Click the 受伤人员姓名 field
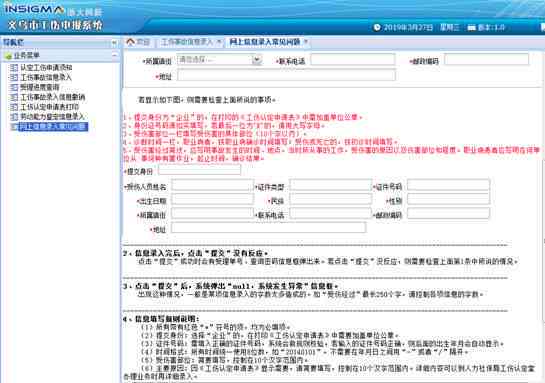The width and height of the screenshot is (545, 383). tap(212, 186)
